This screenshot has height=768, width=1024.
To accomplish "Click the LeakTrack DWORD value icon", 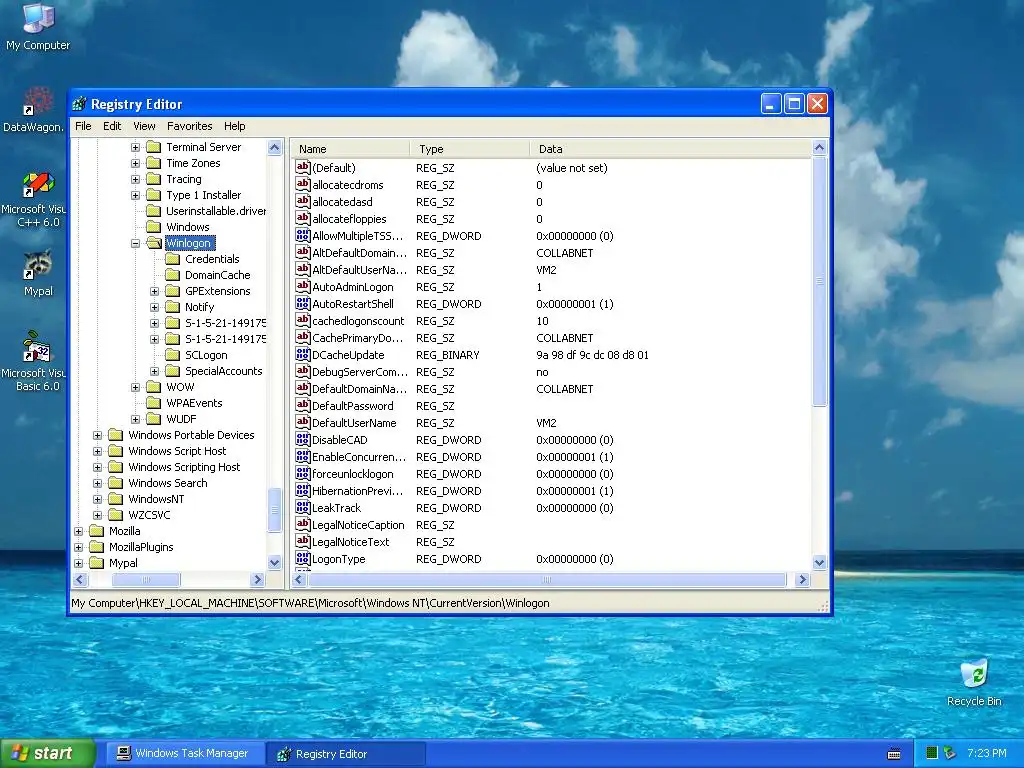I will tap(302, 507).
